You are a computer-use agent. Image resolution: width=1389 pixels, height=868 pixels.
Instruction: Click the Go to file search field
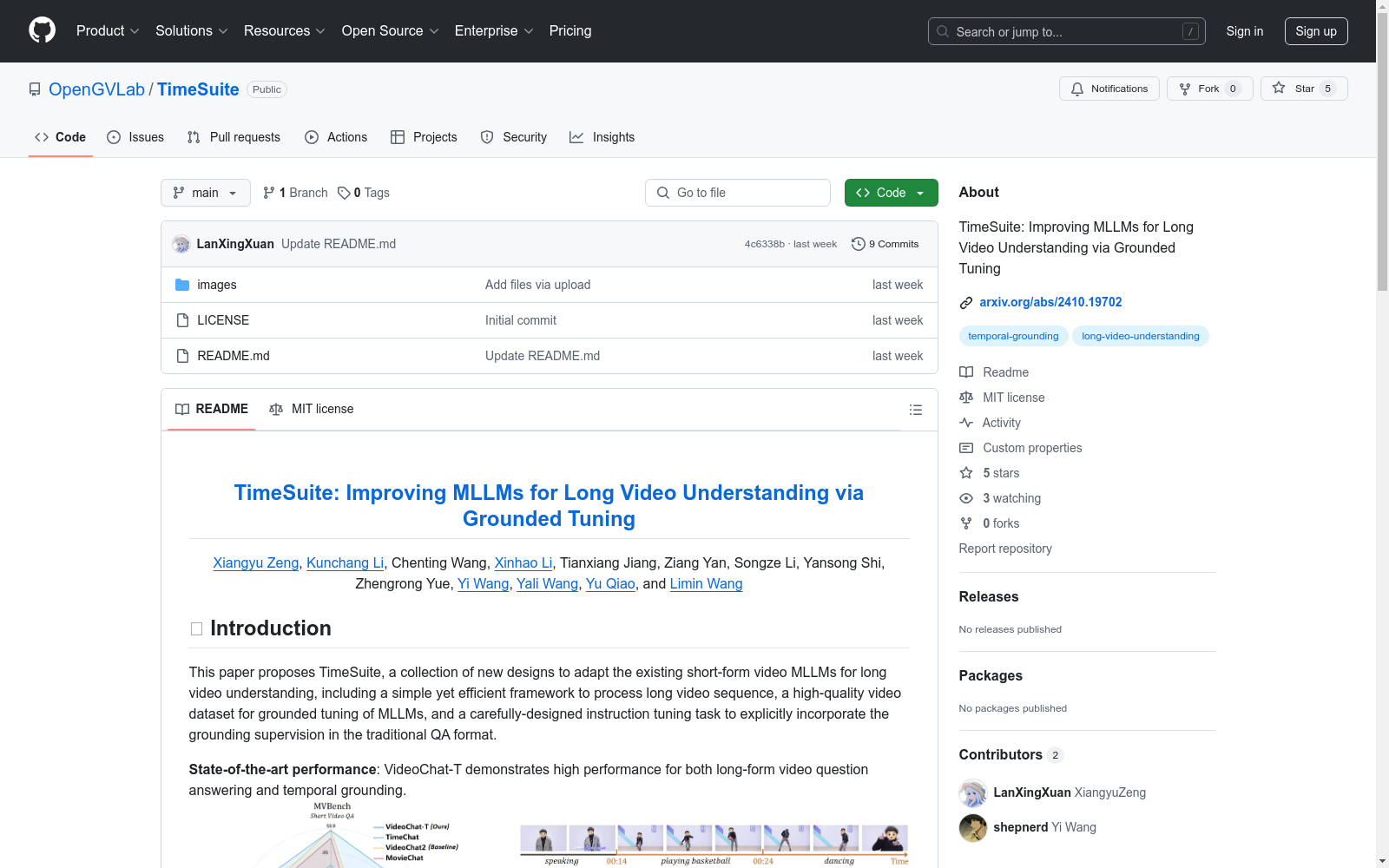[738, 193]
